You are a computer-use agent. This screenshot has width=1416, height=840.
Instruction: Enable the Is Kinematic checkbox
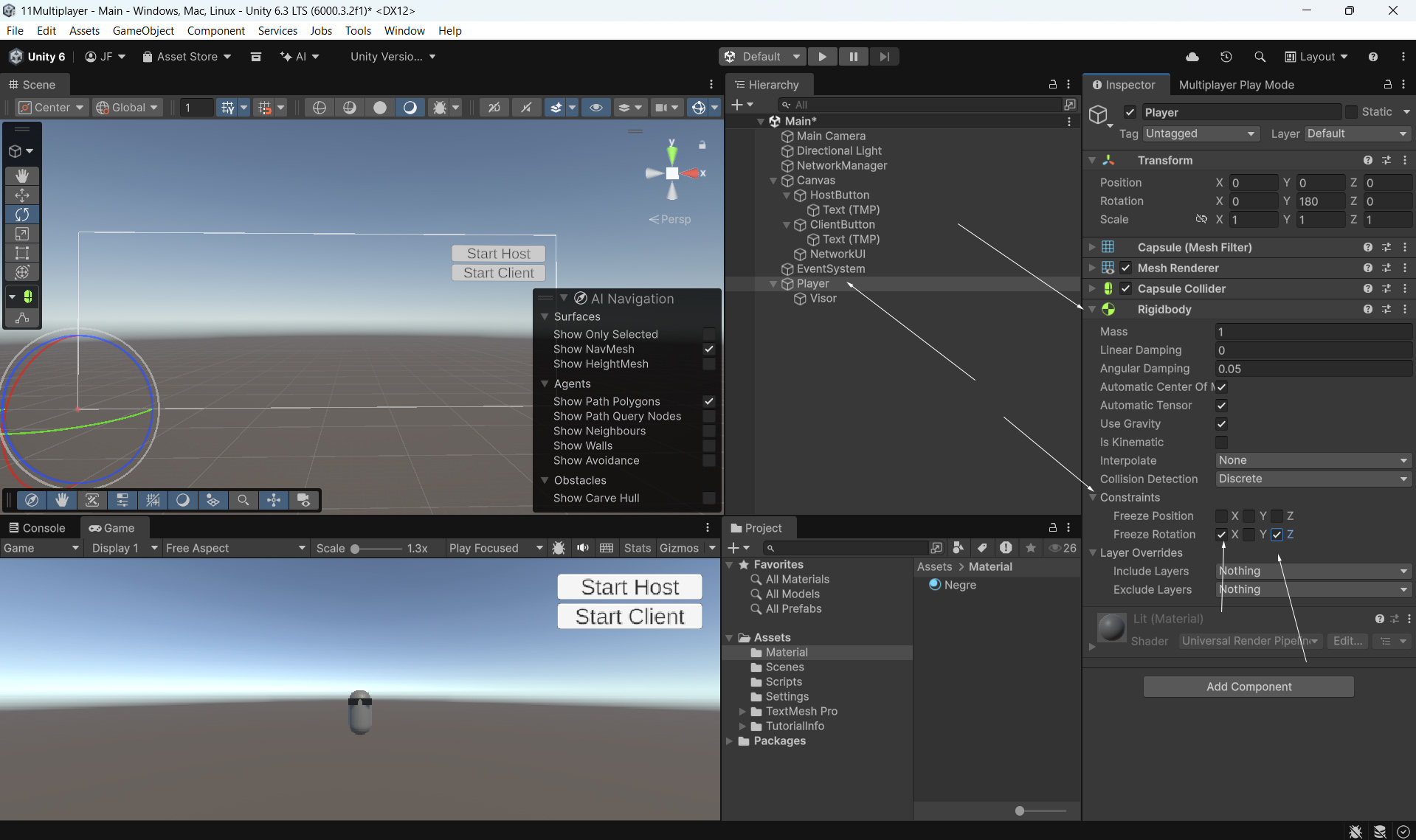[x=1221, y=442]
